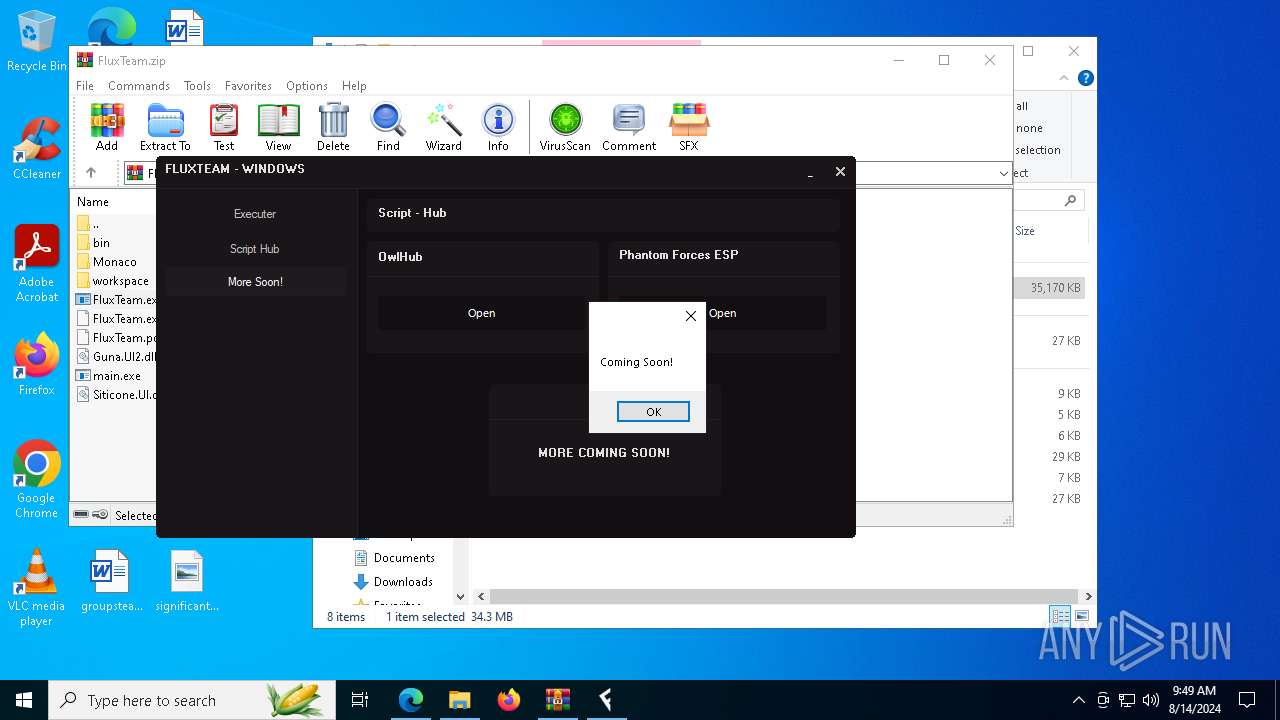Image resolution: width=1280 pixels, height=720 pixels.
Task: Click the Comment toolbar icon
Action: click(629, 127)
